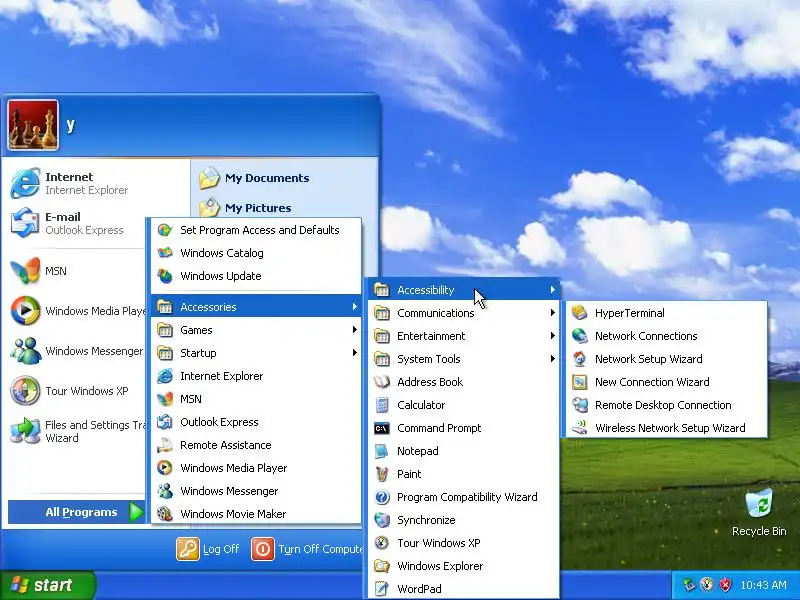
Task: Open My Documents
Action: [x=255, y=178]
